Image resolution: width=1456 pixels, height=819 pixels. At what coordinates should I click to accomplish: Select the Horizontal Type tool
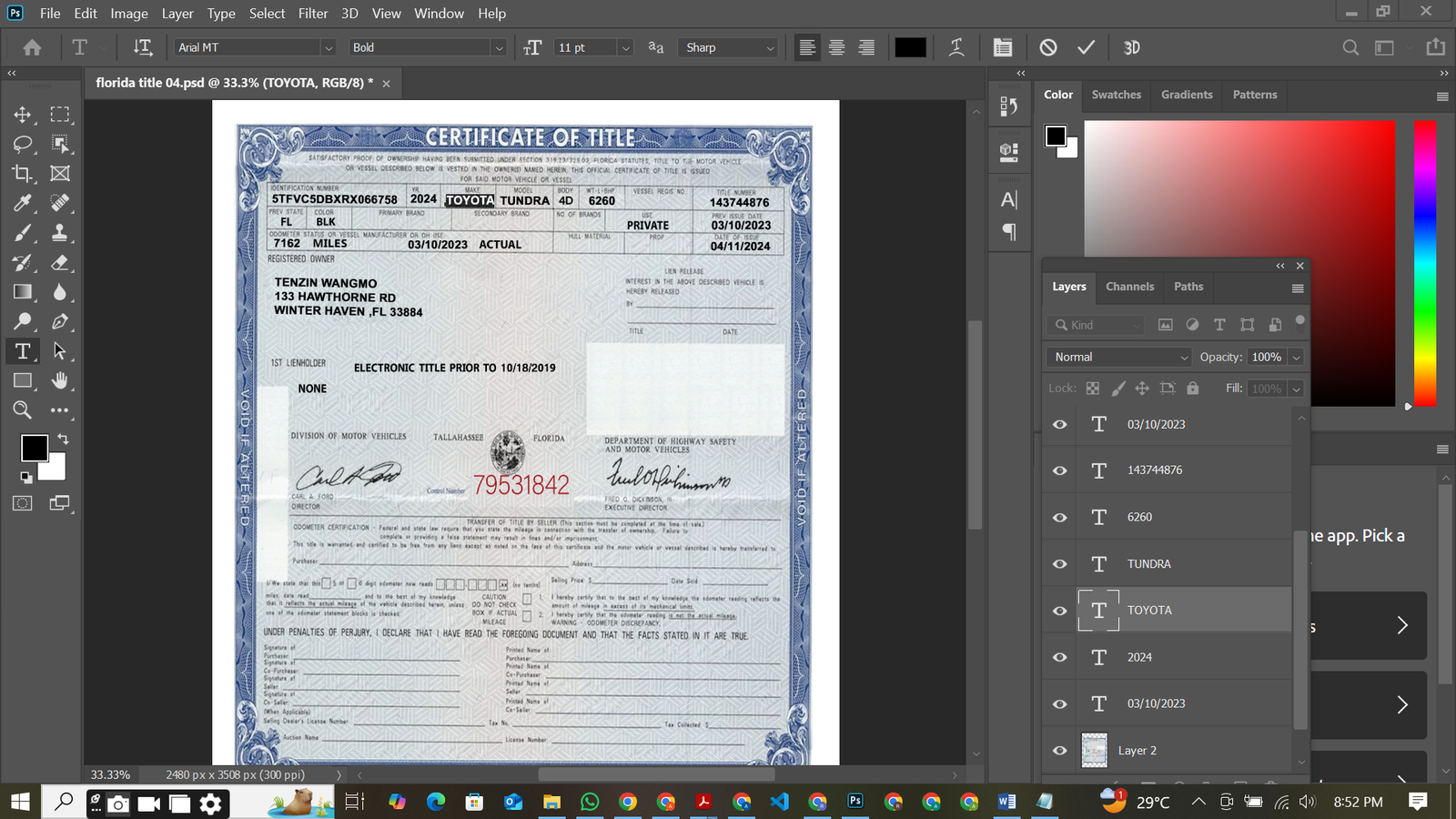pyautogui.click(x=23, y=351)
